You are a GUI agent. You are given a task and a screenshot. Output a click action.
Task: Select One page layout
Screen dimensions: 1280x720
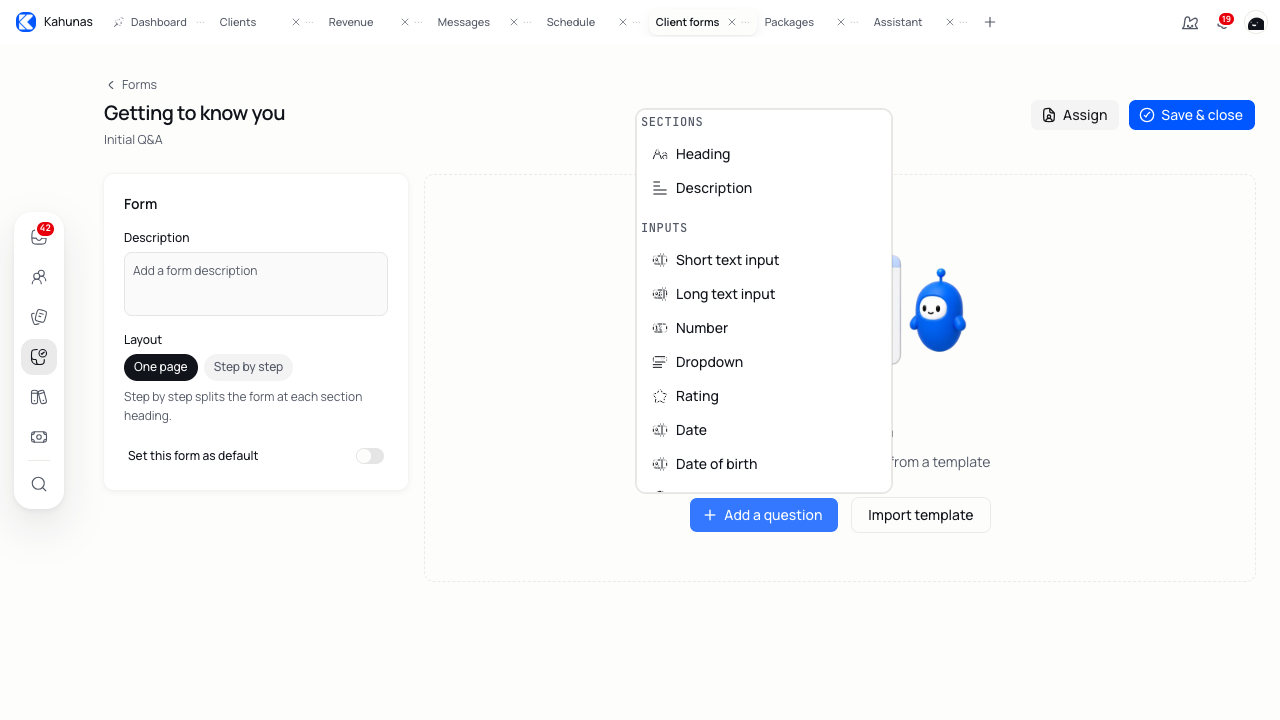pyautogui.click(x=161, y=367)
